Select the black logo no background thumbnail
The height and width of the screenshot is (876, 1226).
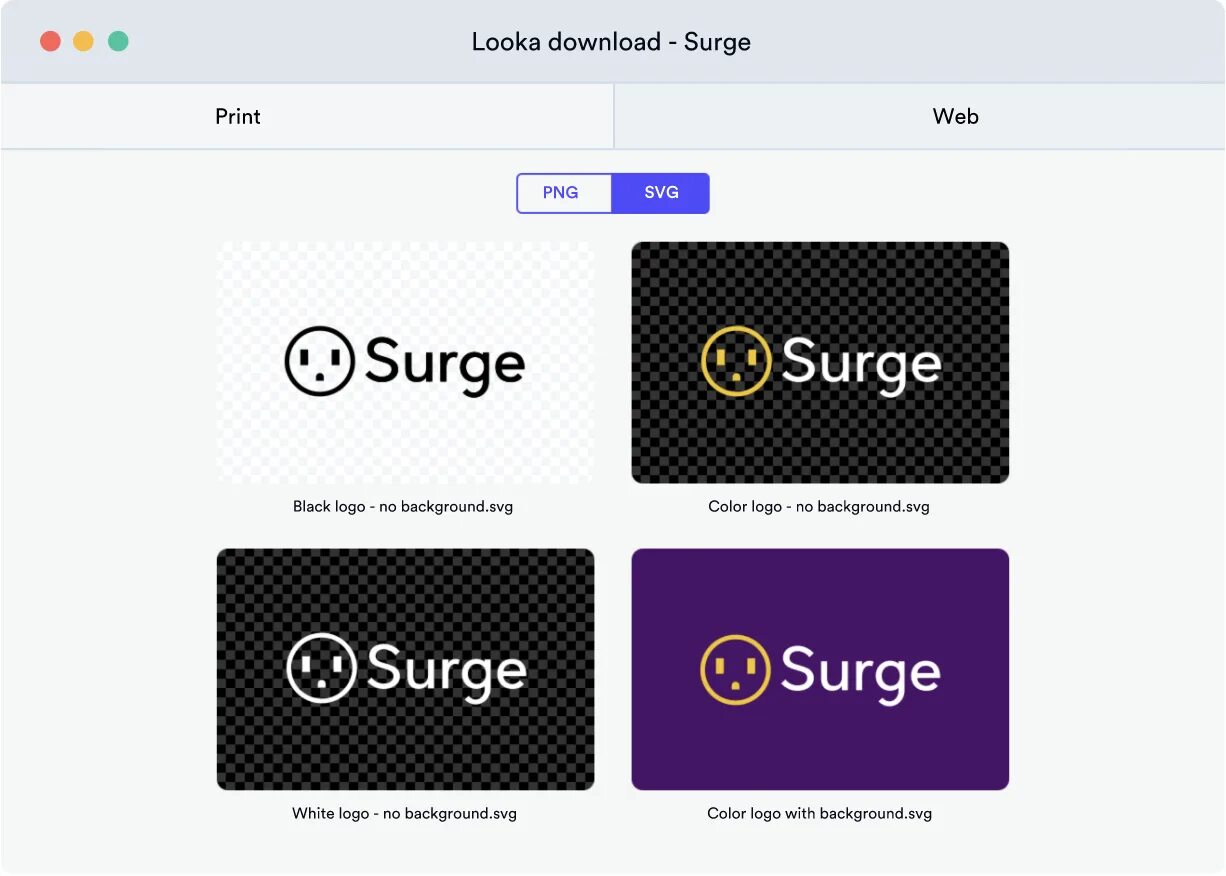pyautogui.click(x=405, y=362)
